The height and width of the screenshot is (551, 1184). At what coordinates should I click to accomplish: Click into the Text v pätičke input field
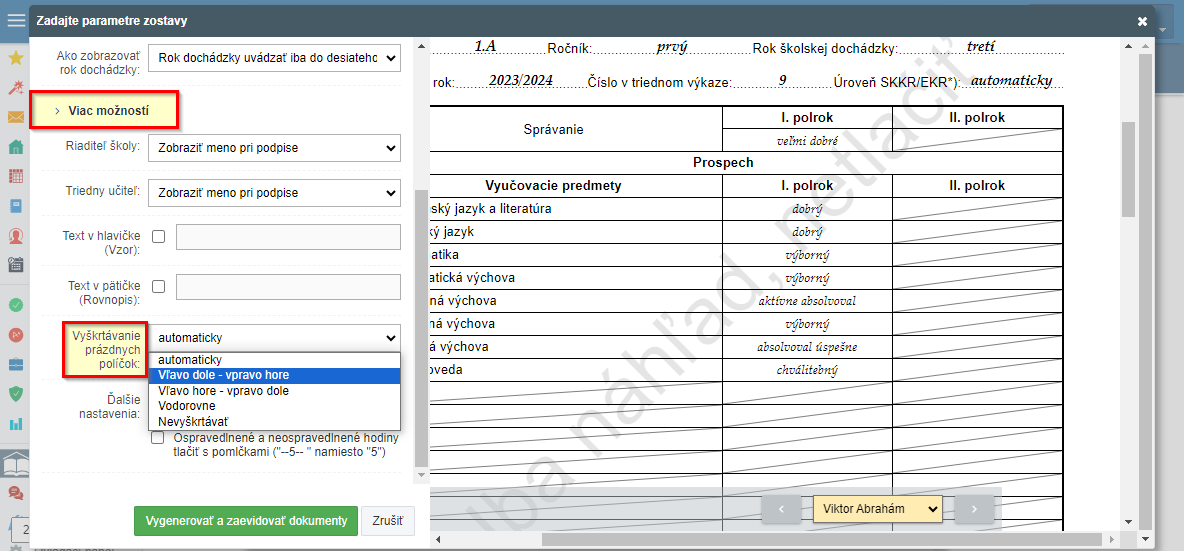click(x=288, y=287)
